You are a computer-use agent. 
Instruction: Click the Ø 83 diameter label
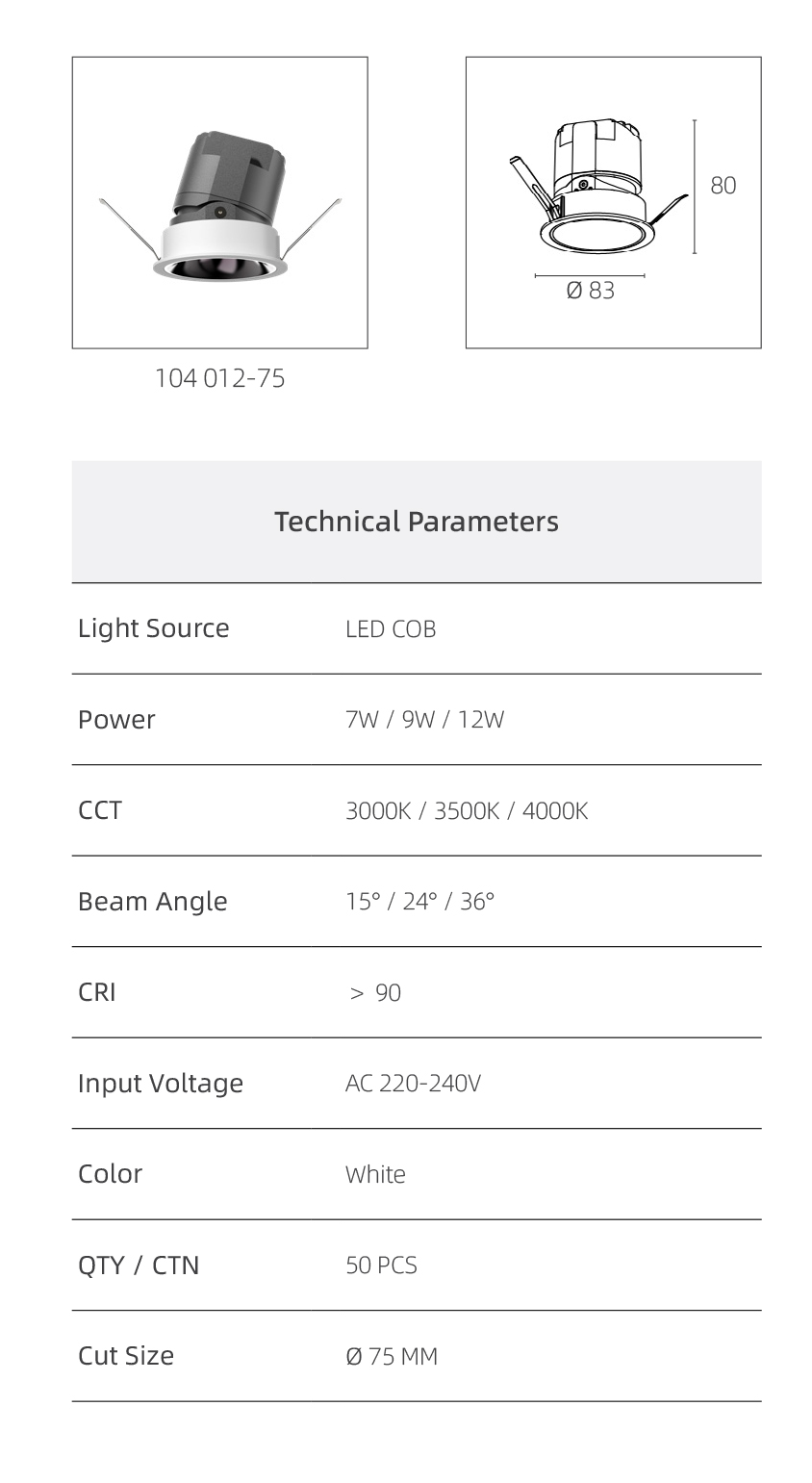590,291
